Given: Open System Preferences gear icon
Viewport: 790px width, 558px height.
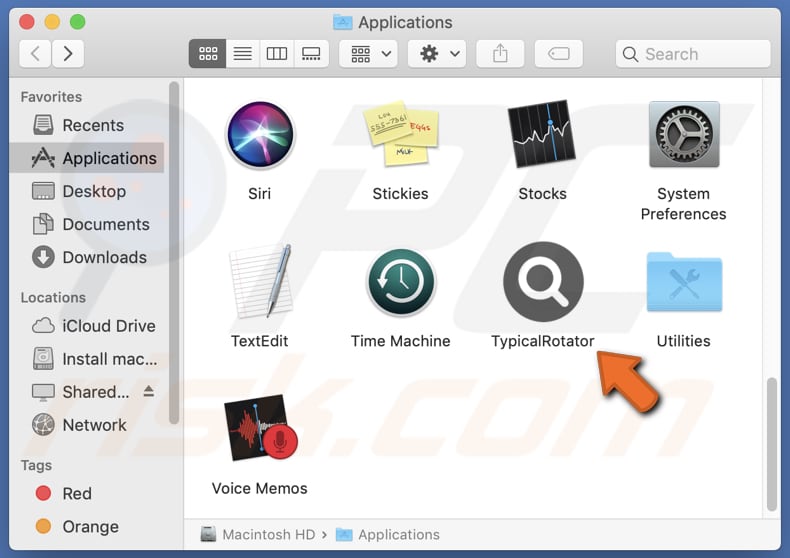Looking at the screenshot, I should click(684, 134).
